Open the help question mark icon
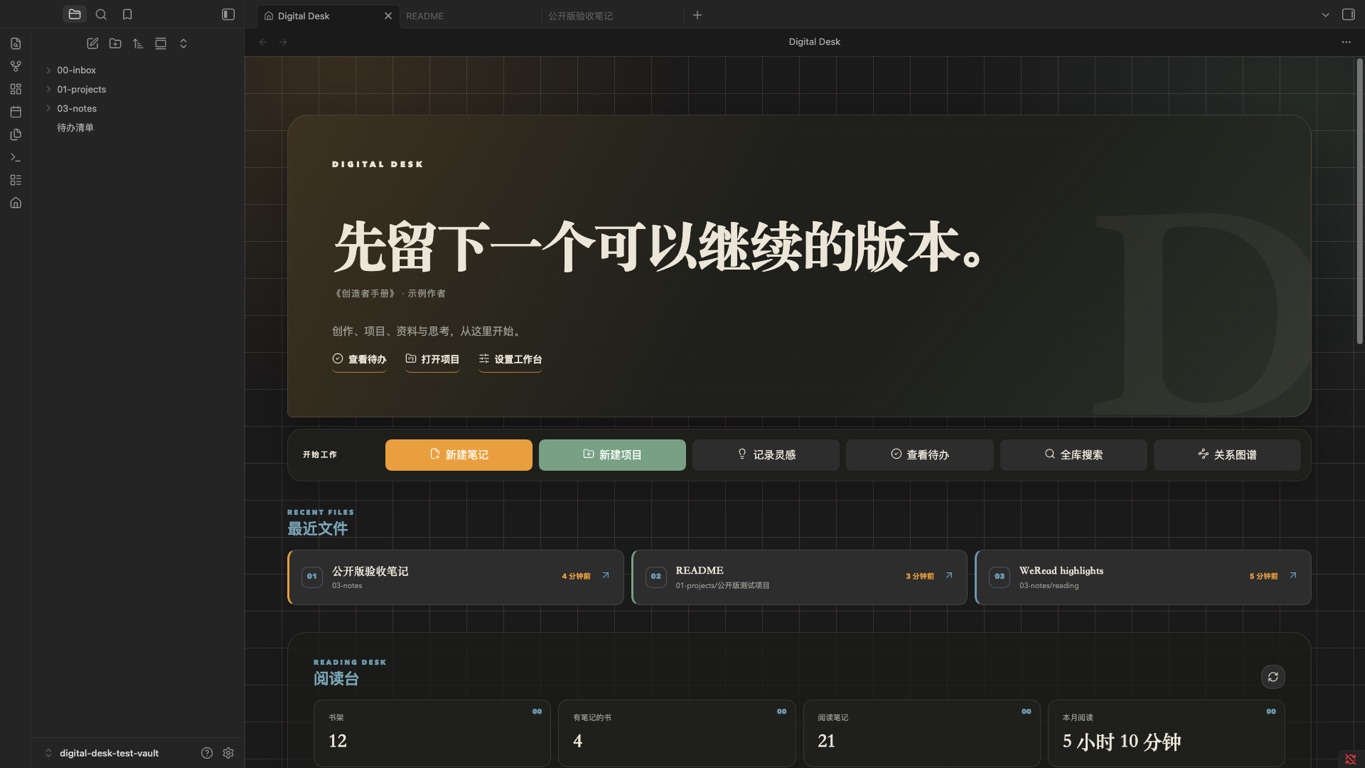Image resolution: width=1365 pixels, height=768 pixels. pyautogui.click(x=207, y=753)
